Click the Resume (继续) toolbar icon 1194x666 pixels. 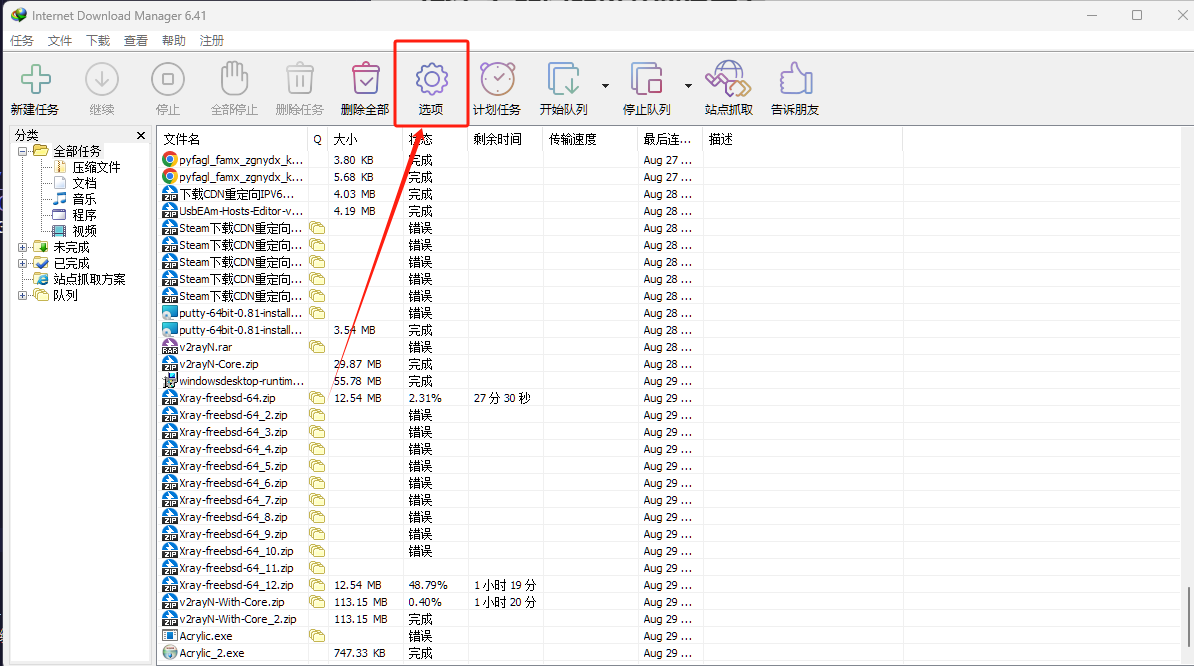[101, 79]
